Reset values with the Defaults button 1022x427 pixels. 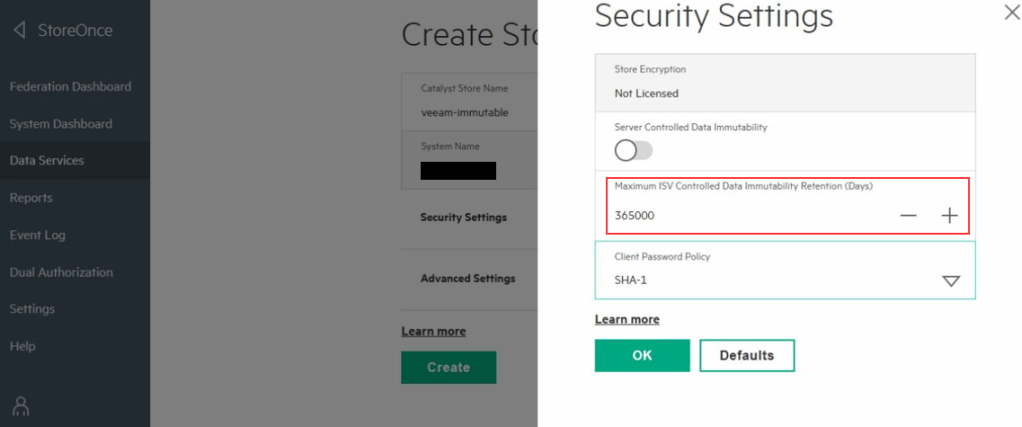746,356
